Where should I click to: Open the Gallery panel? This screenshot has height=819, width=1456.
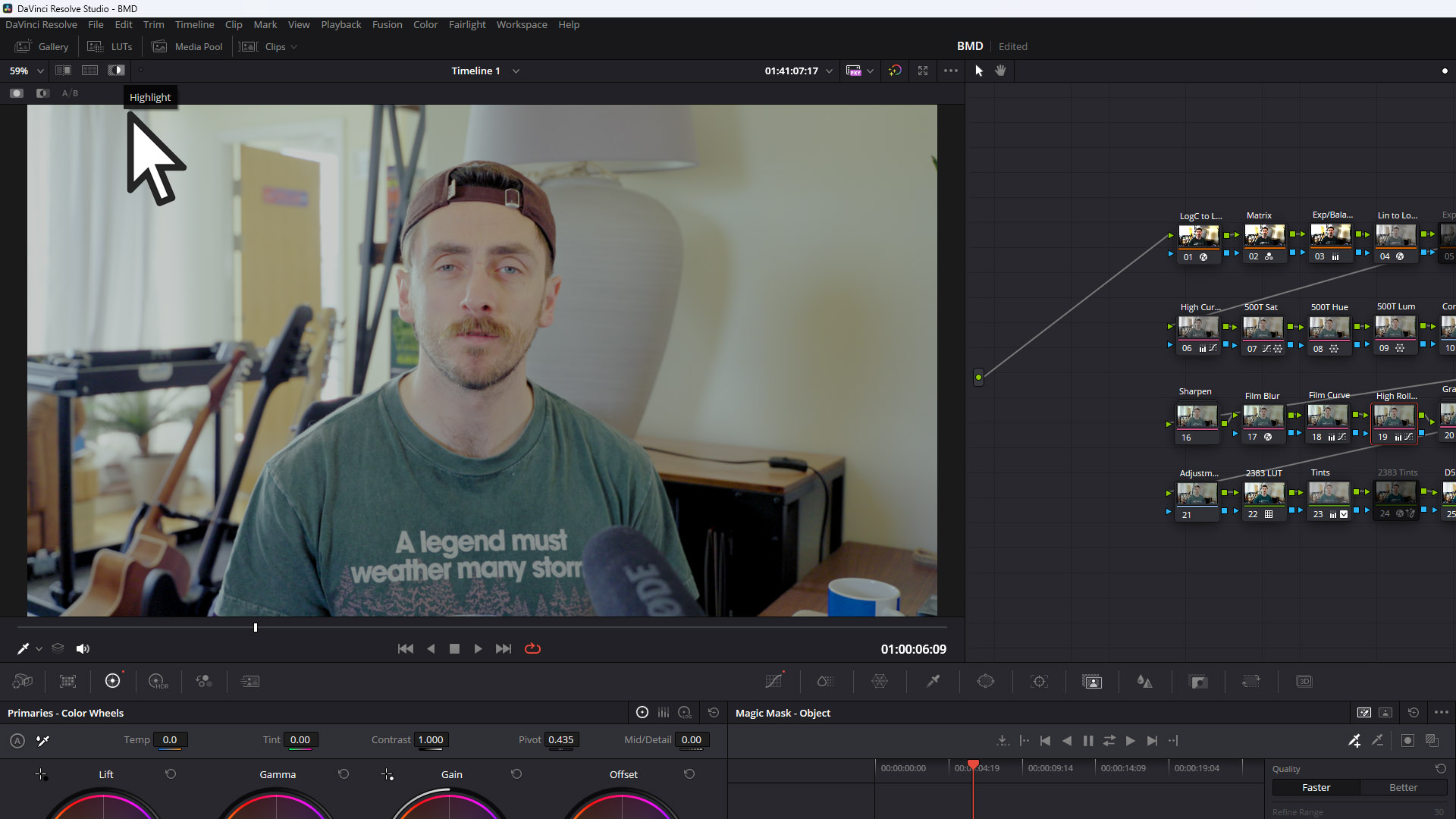[42, 46]
